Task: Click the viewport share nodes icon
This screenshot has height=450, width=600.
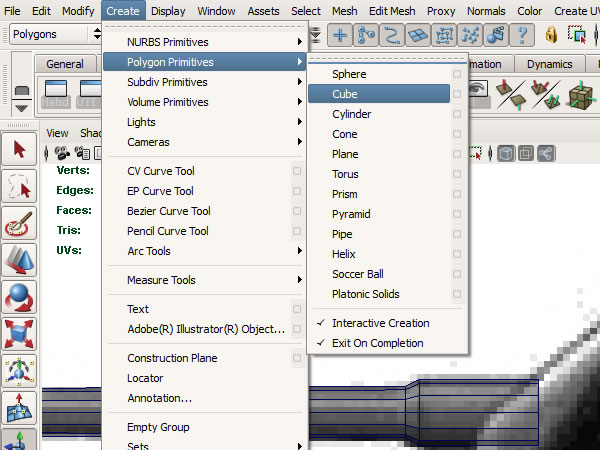Action: pos(546,154)
